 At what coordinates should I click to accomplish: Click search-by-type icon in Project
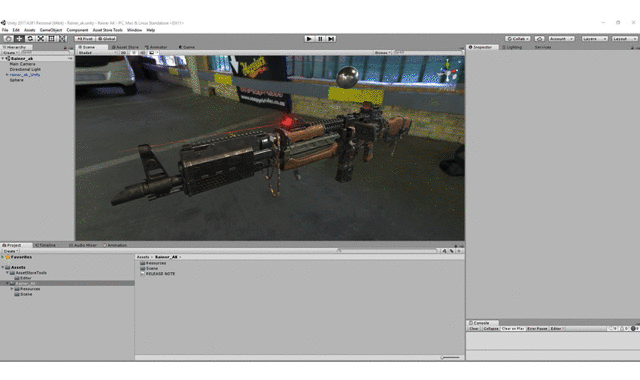pyautogui.click(x=444, y=251)
